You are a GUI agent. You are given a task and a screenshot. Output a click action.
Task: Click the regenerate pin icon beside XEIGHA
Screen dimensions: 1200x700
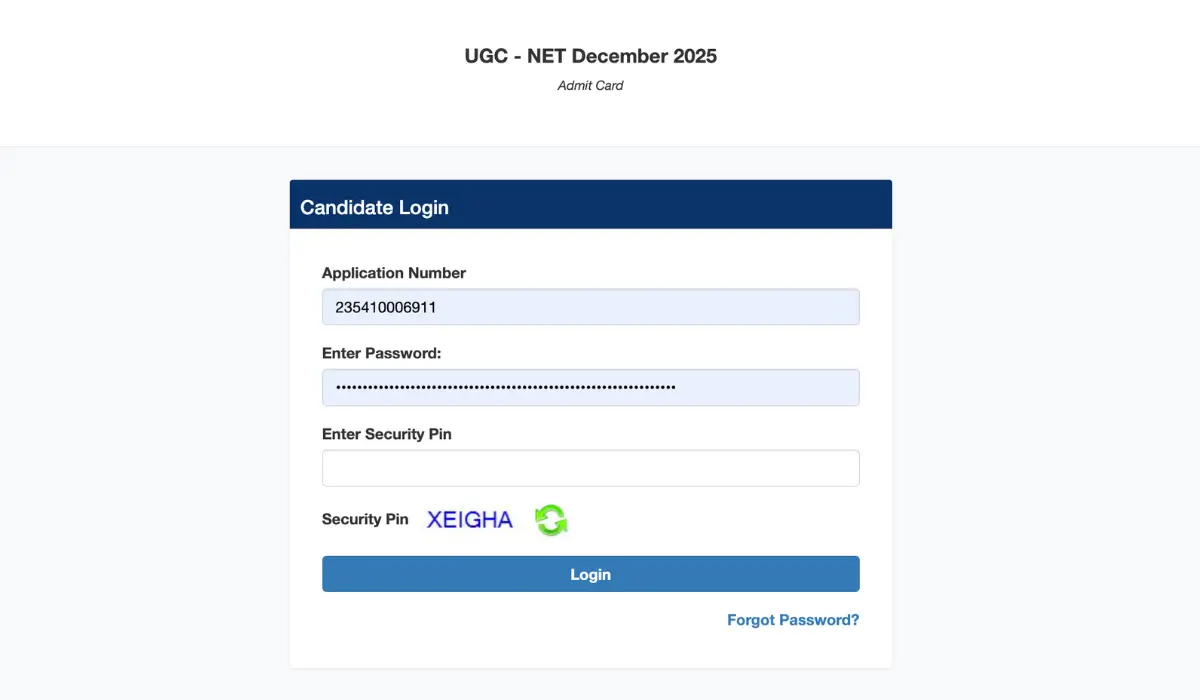(x=551, y=520)
